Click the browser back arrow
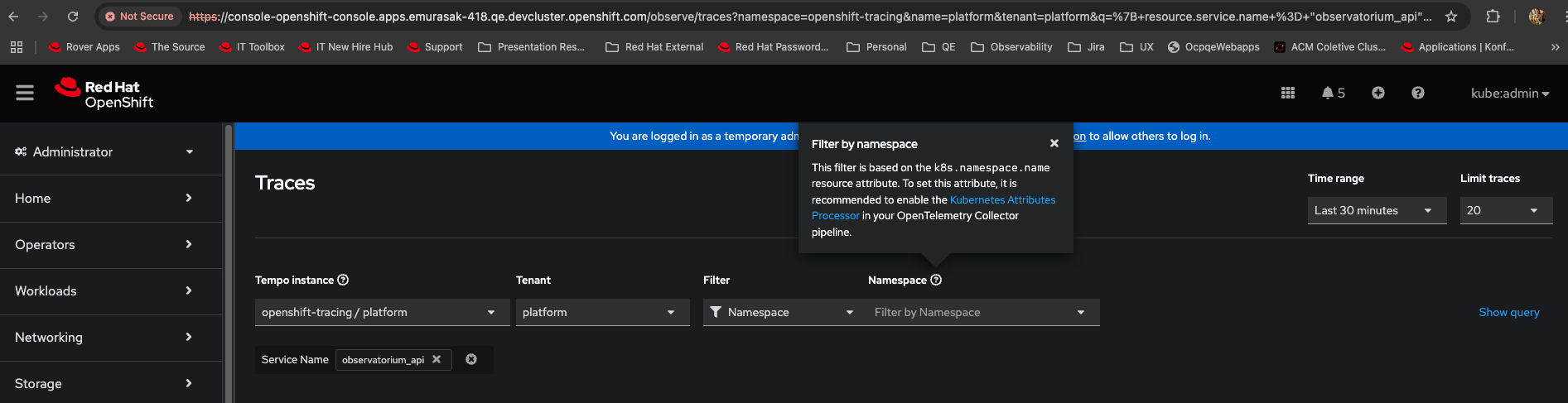The image size is (1568, 403). pos(13,16)
